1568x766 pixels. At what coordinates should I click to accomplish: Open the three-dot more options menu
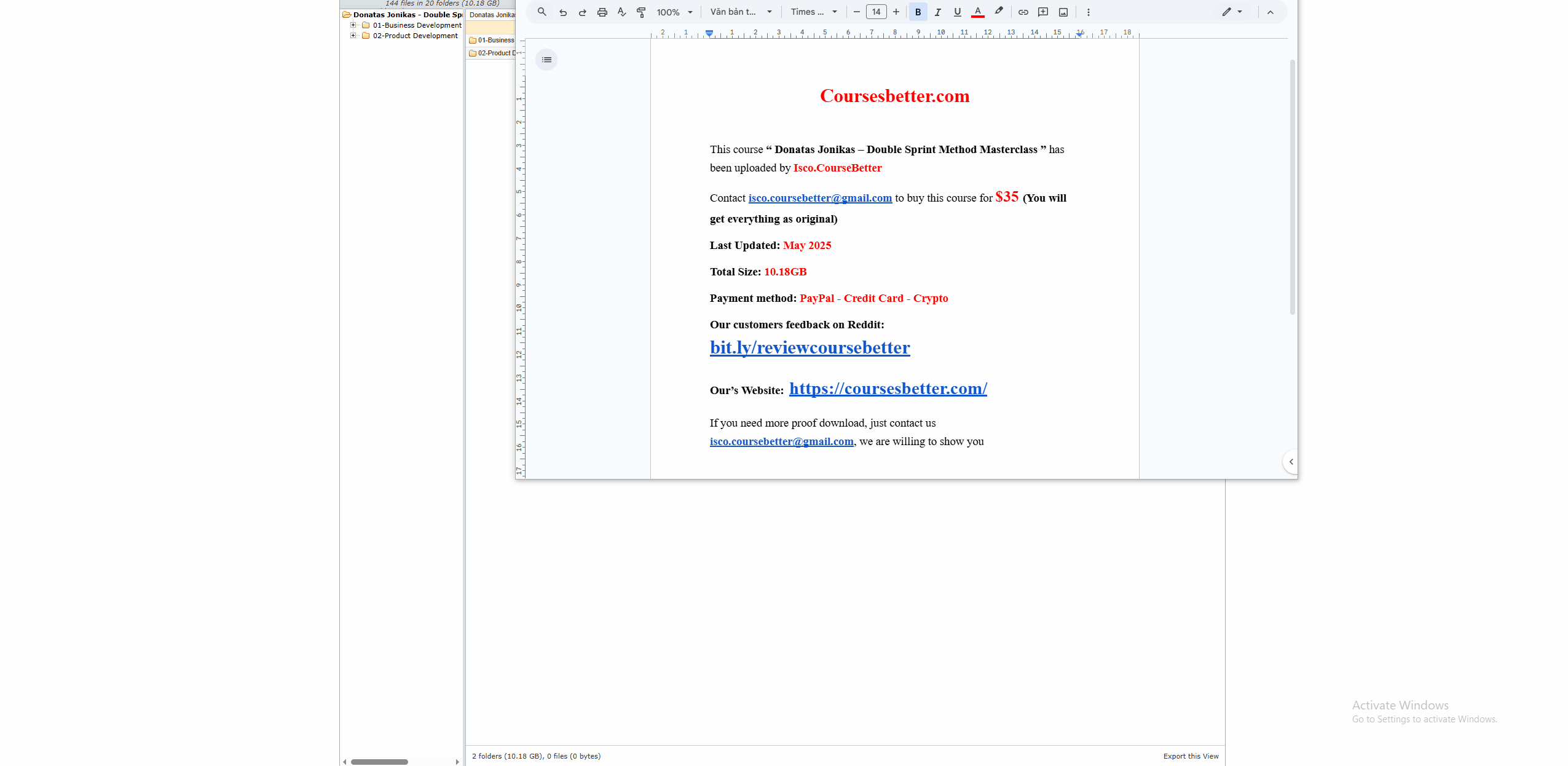[x=1088, y=12]
